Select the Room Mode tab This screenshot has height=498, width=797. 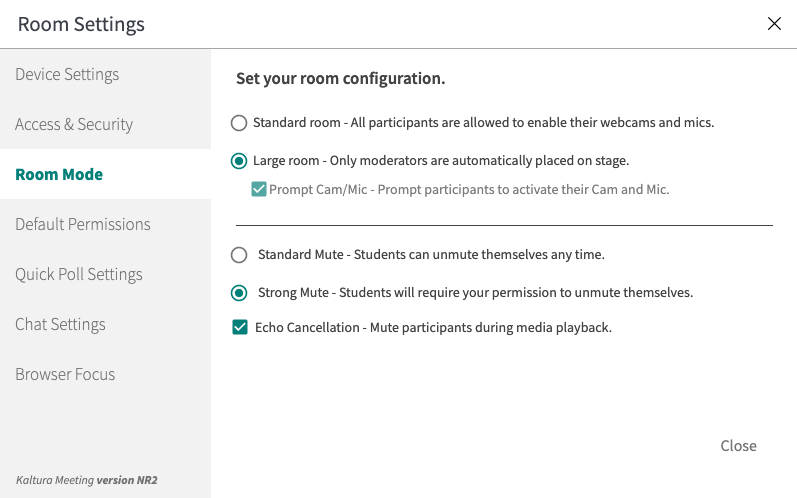[x=59, y=175]
